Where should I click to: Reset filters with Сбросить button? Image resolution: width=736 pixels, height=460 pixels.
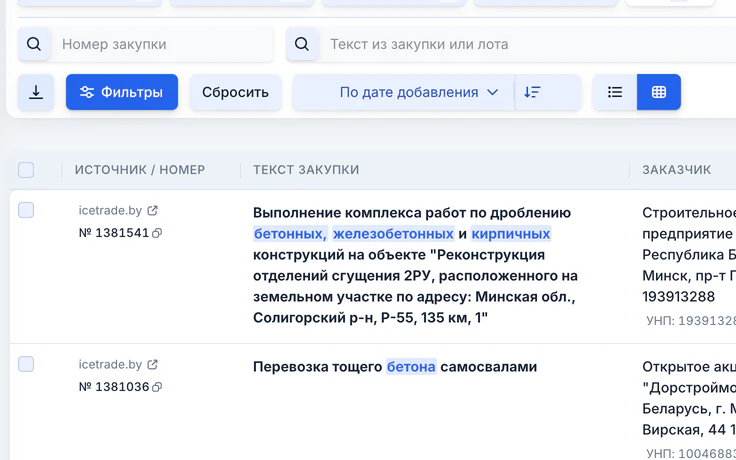pos(235,92)
